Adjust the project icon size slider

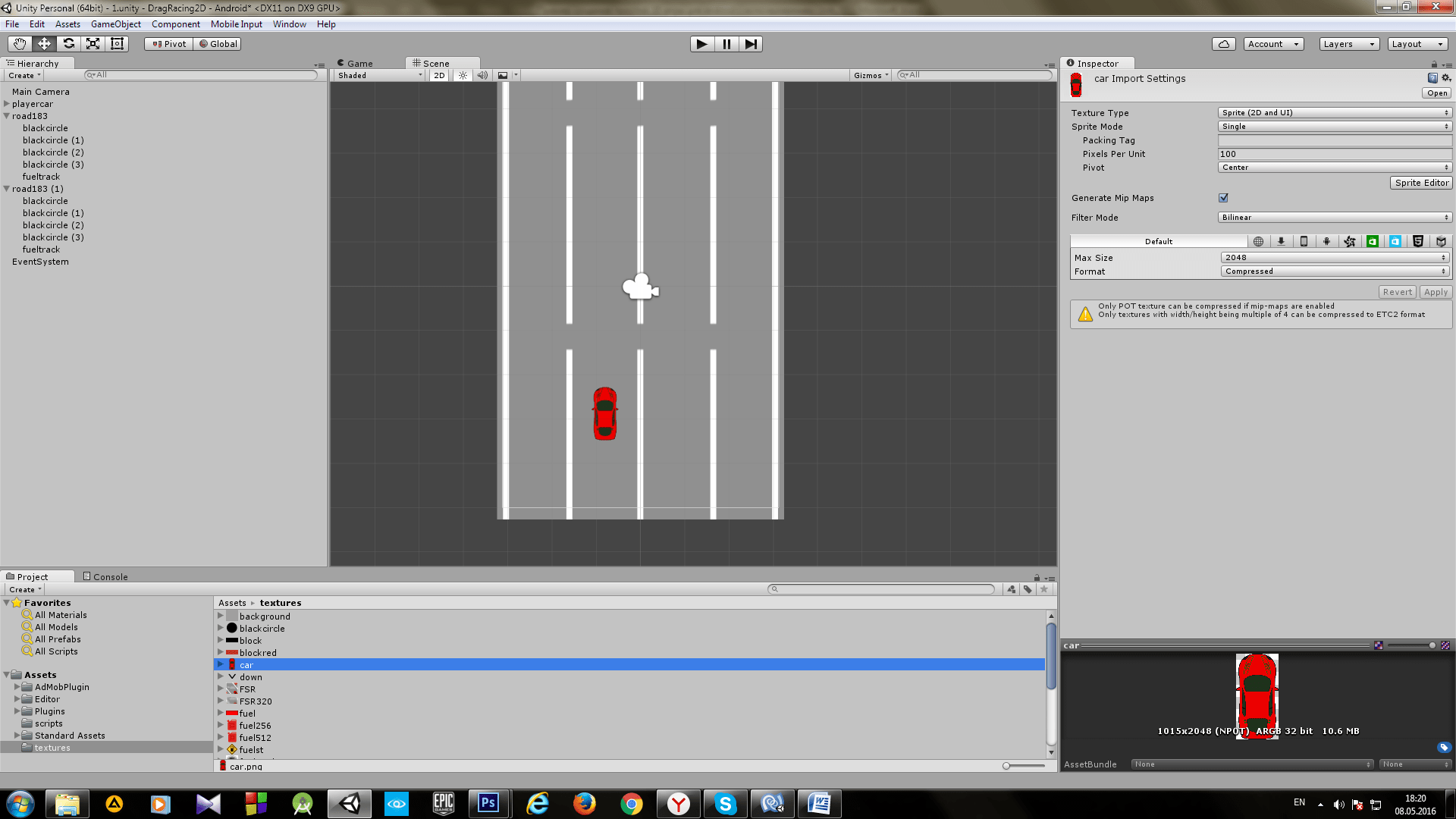(1006, 766)
